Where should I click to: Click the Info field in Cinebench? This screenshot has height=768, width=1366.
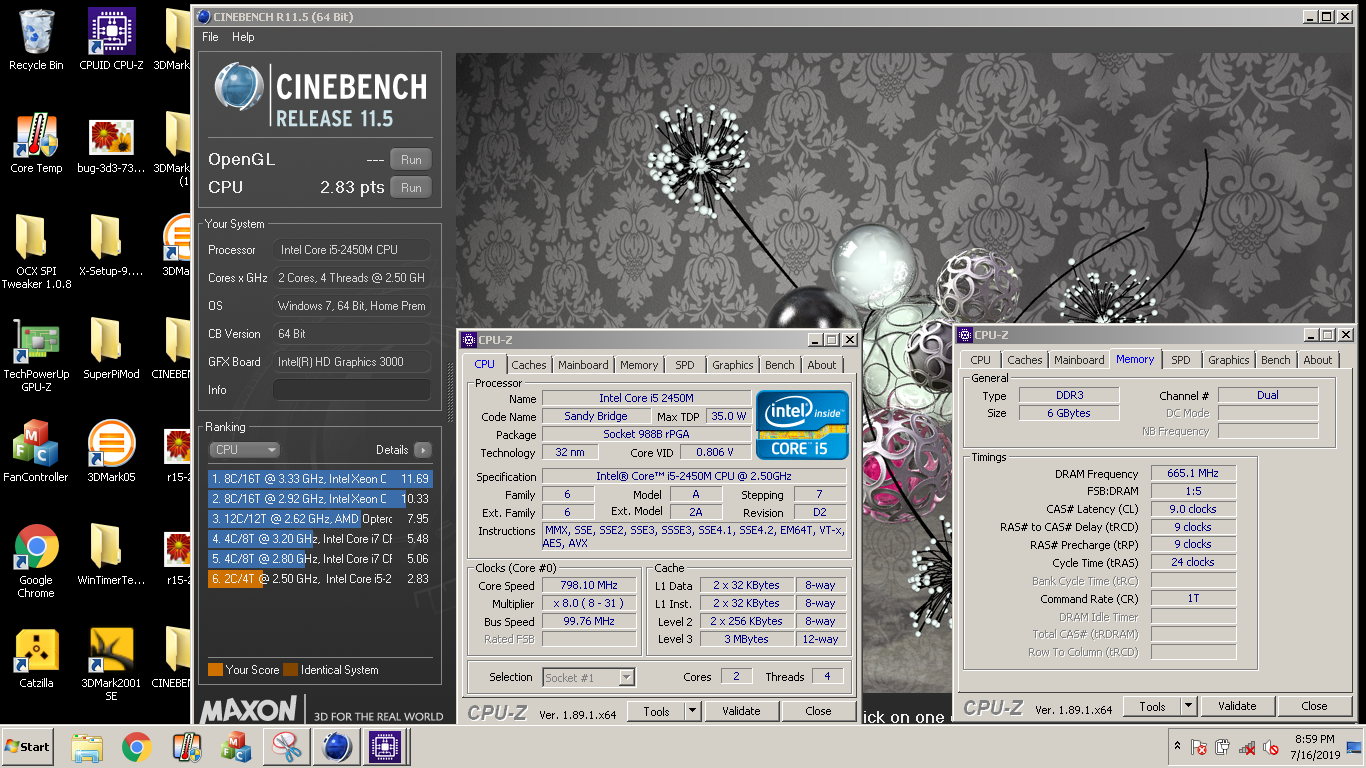pos(352,390)
